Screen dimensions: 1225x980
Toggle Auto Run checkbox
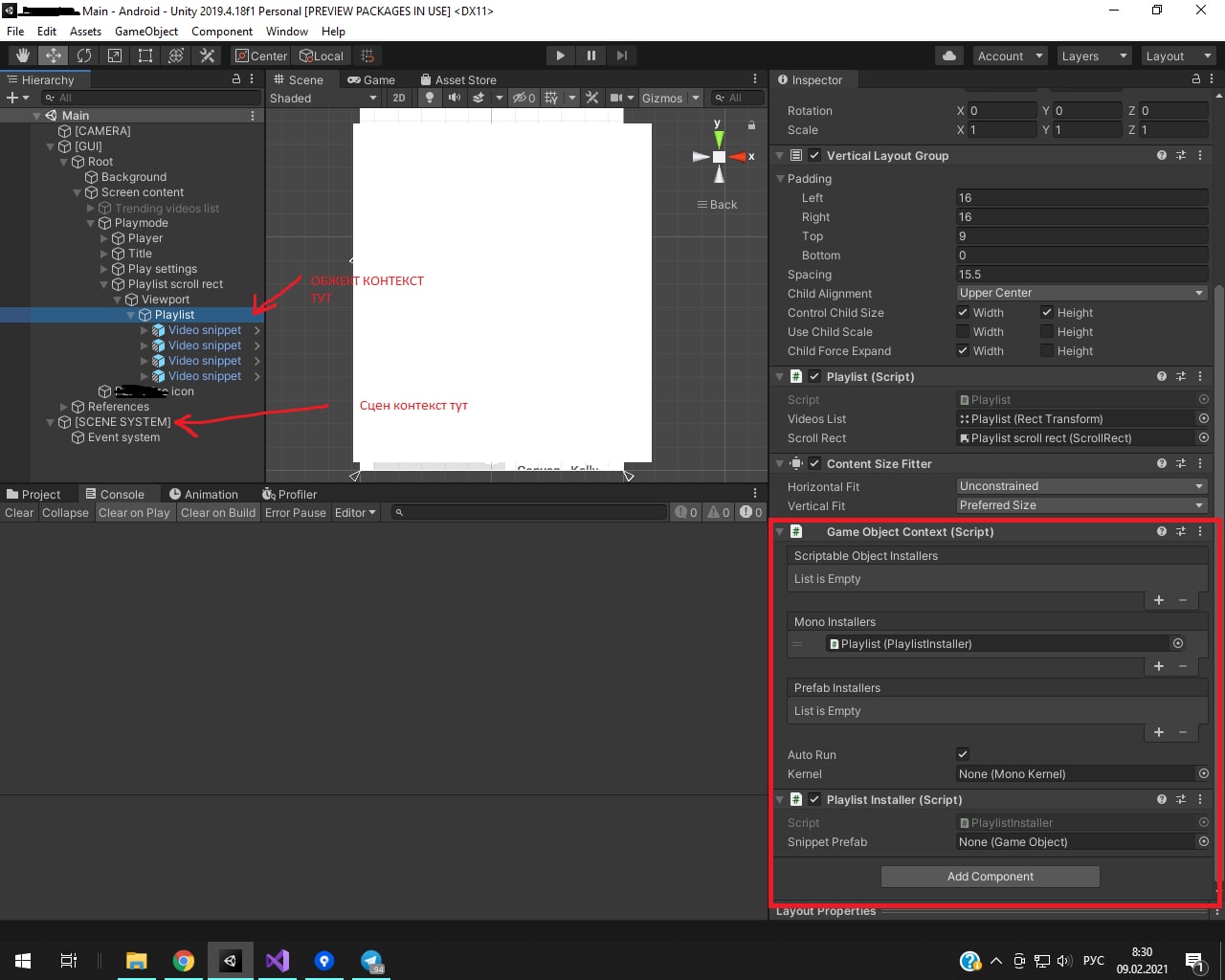point(963,754)
